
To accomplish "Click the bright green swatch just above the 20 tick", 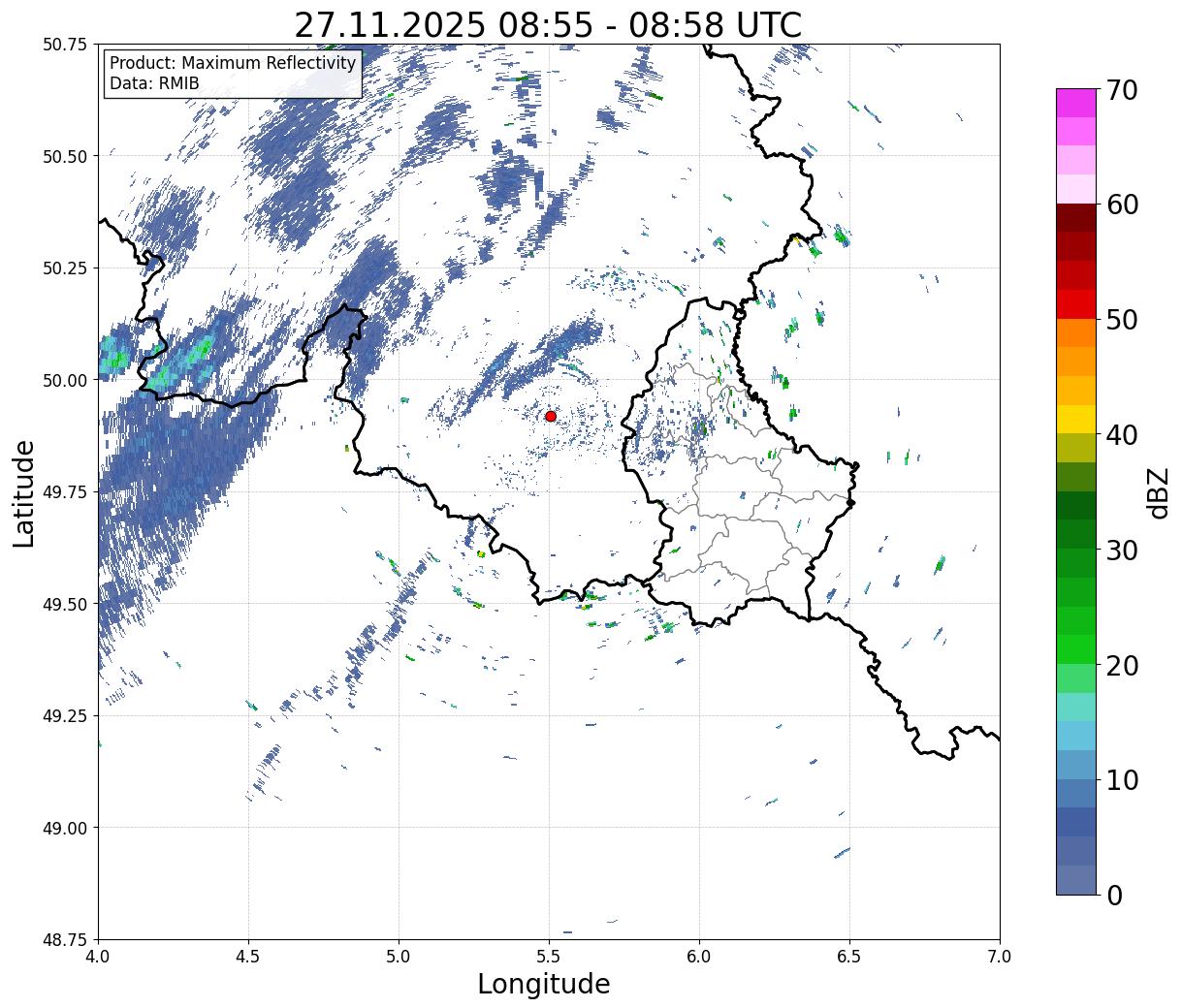I will pos(1076,650).
